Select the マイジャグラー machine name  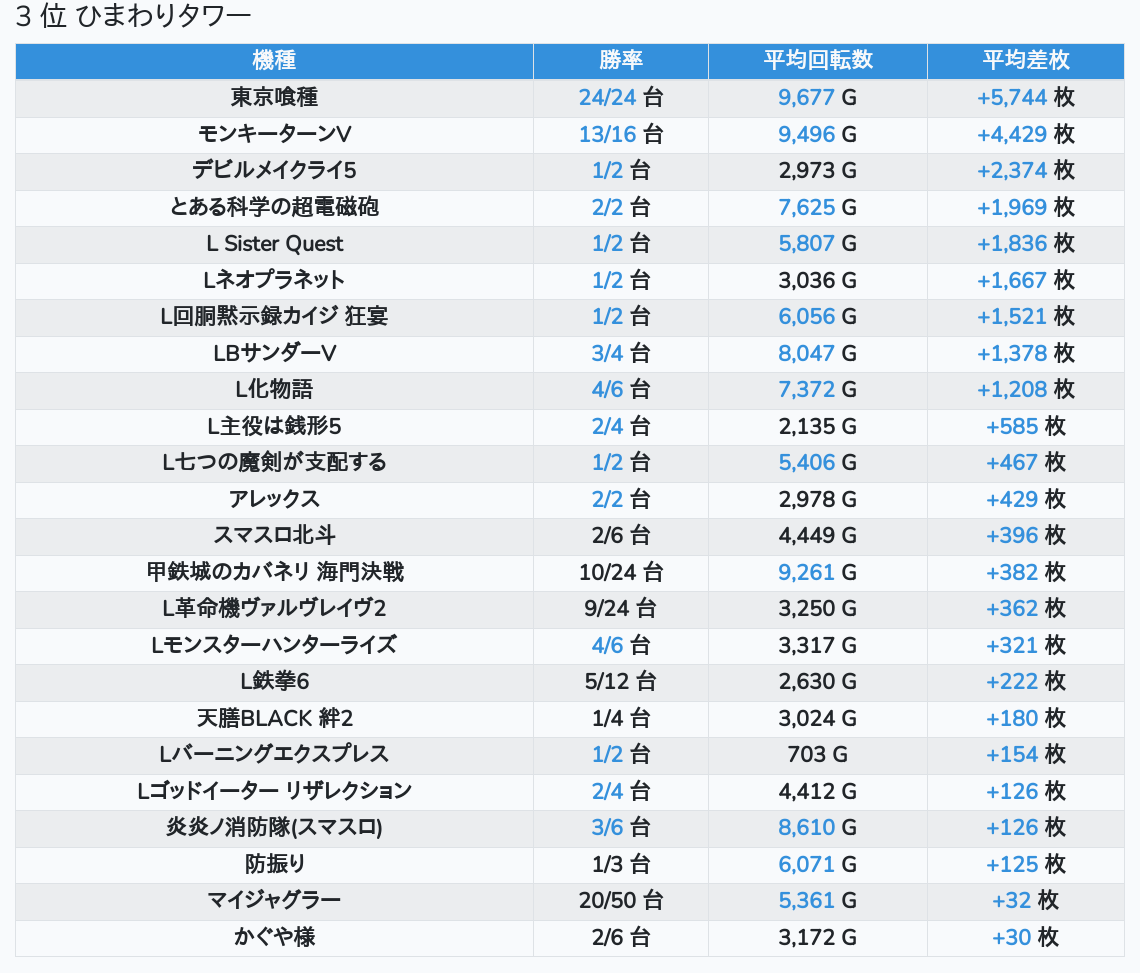click(274, 900)
